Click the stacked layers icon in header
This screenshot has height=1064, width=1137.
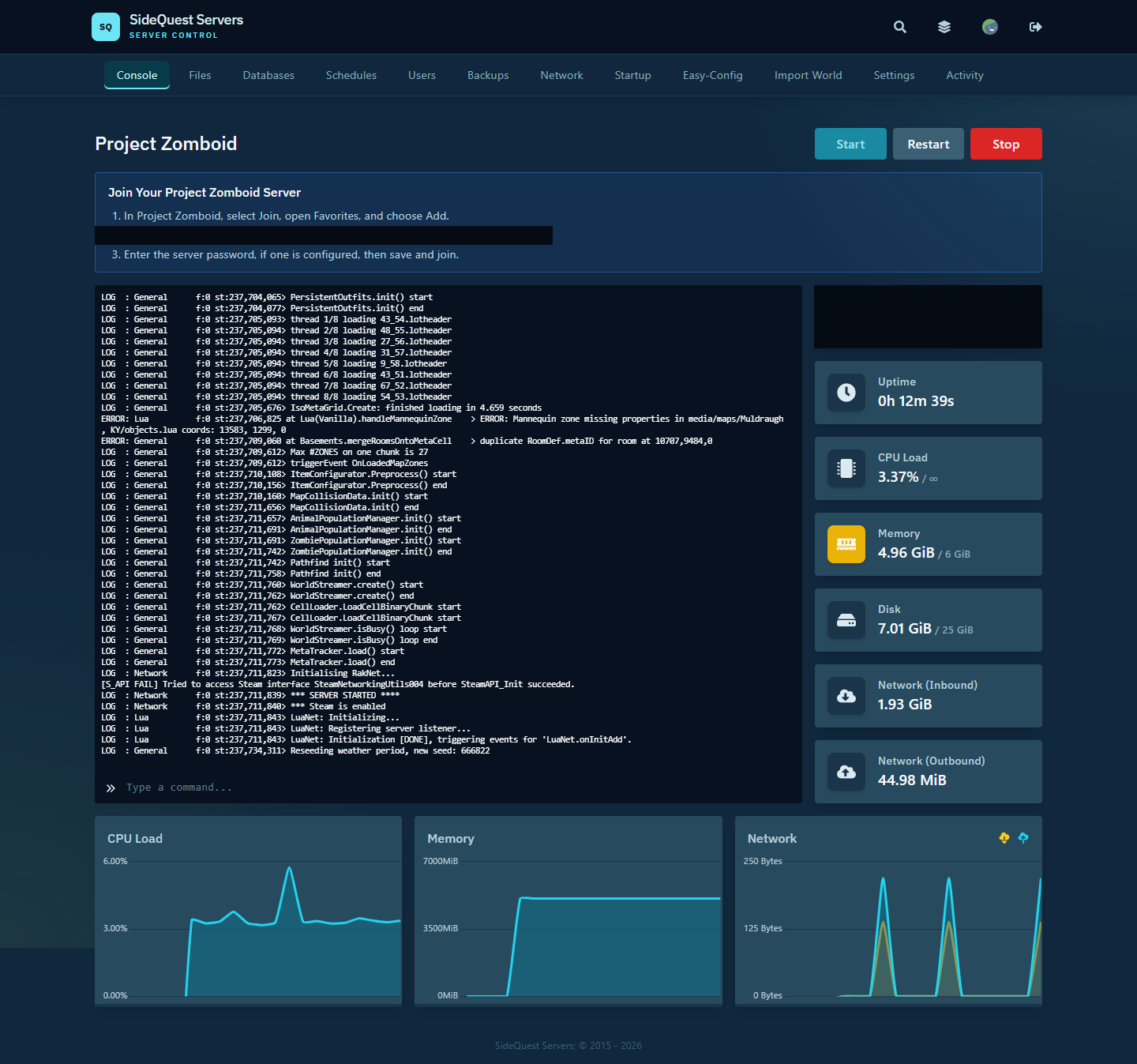pos(944,27)
